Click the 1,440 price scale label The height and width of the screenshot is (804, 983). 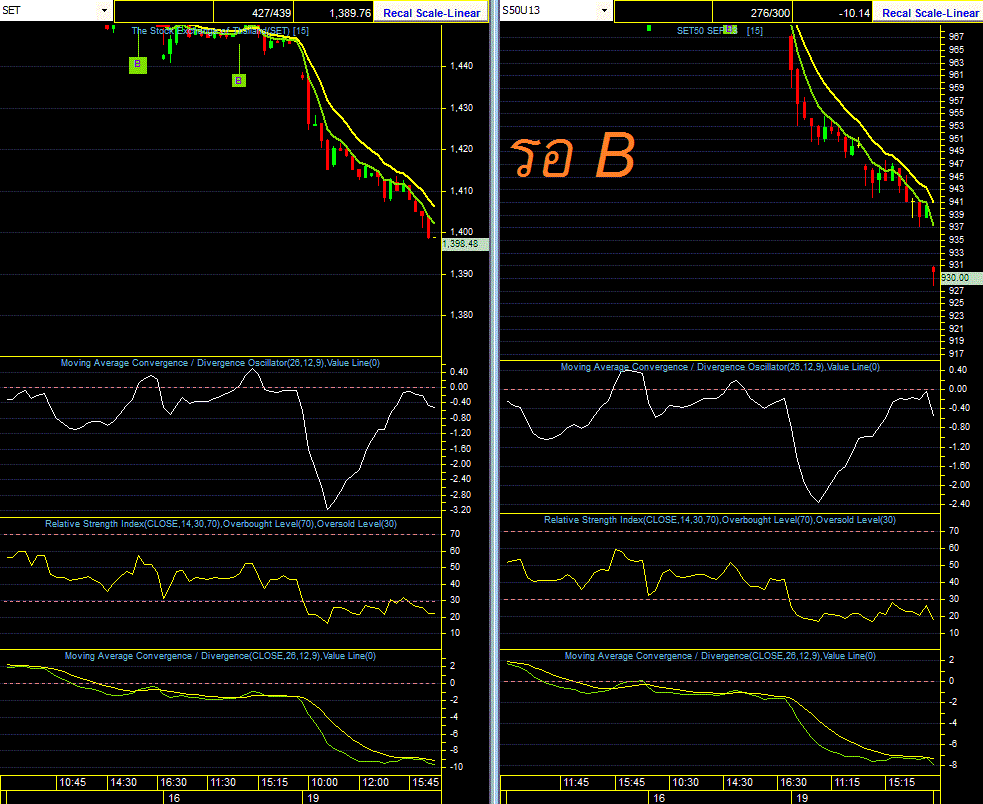coord(461,66)
